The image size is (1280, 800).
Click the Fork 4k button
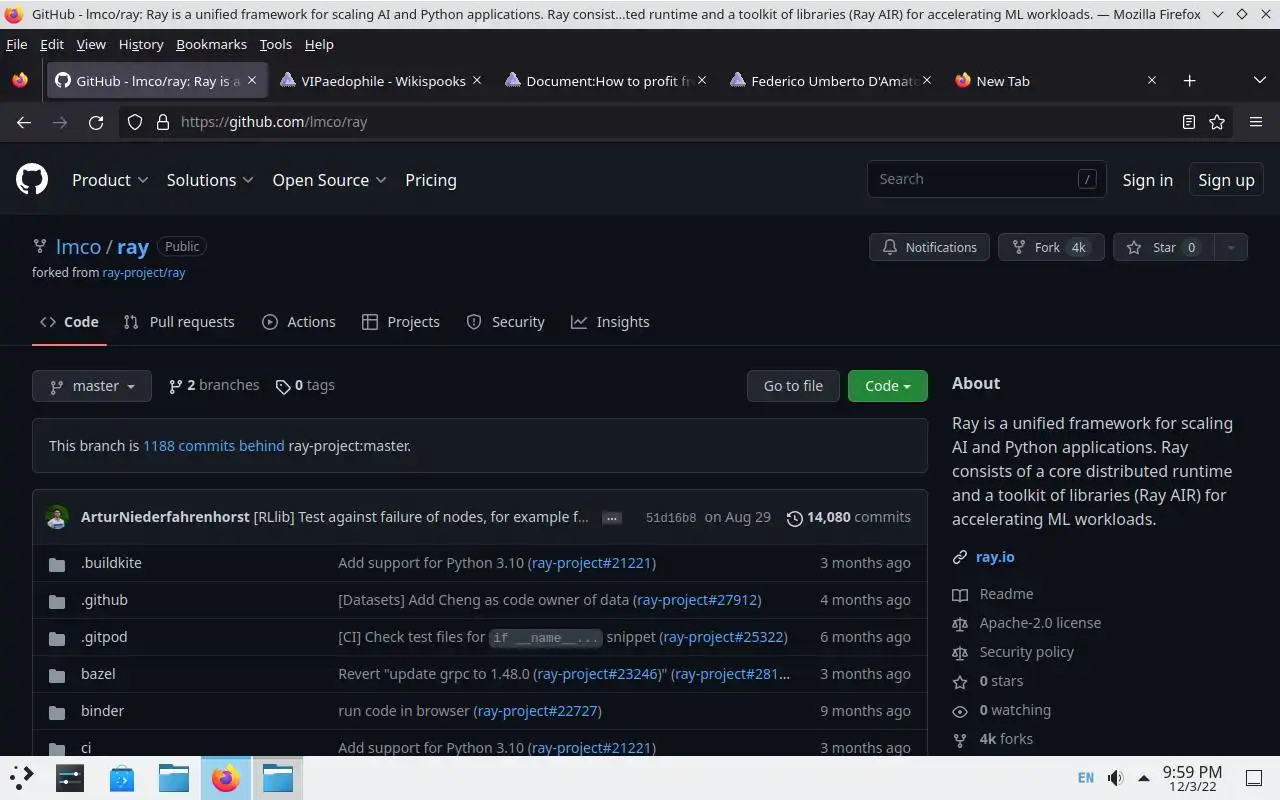click(1051, 247)
